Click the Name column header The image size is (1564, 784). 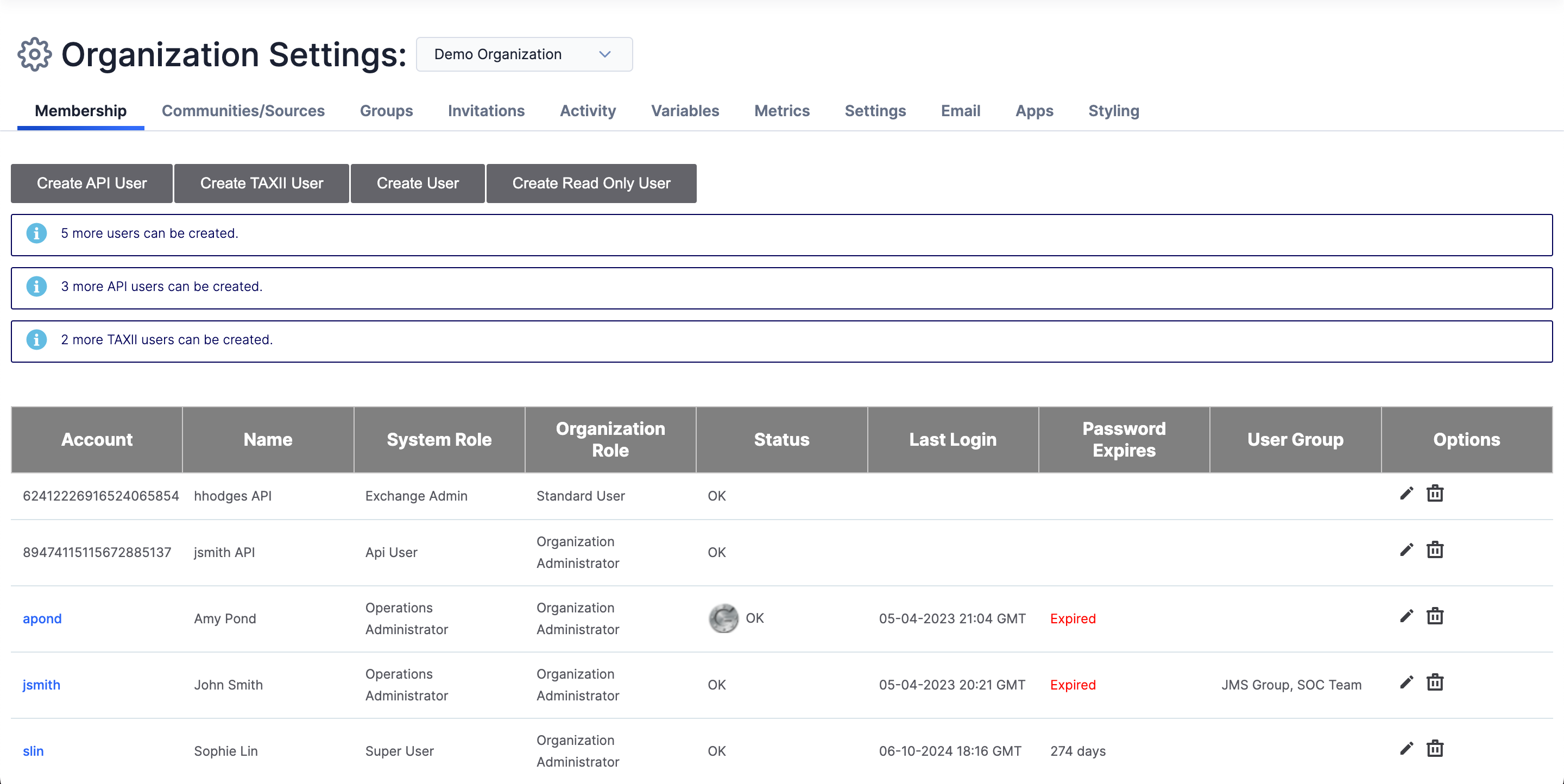268,439
